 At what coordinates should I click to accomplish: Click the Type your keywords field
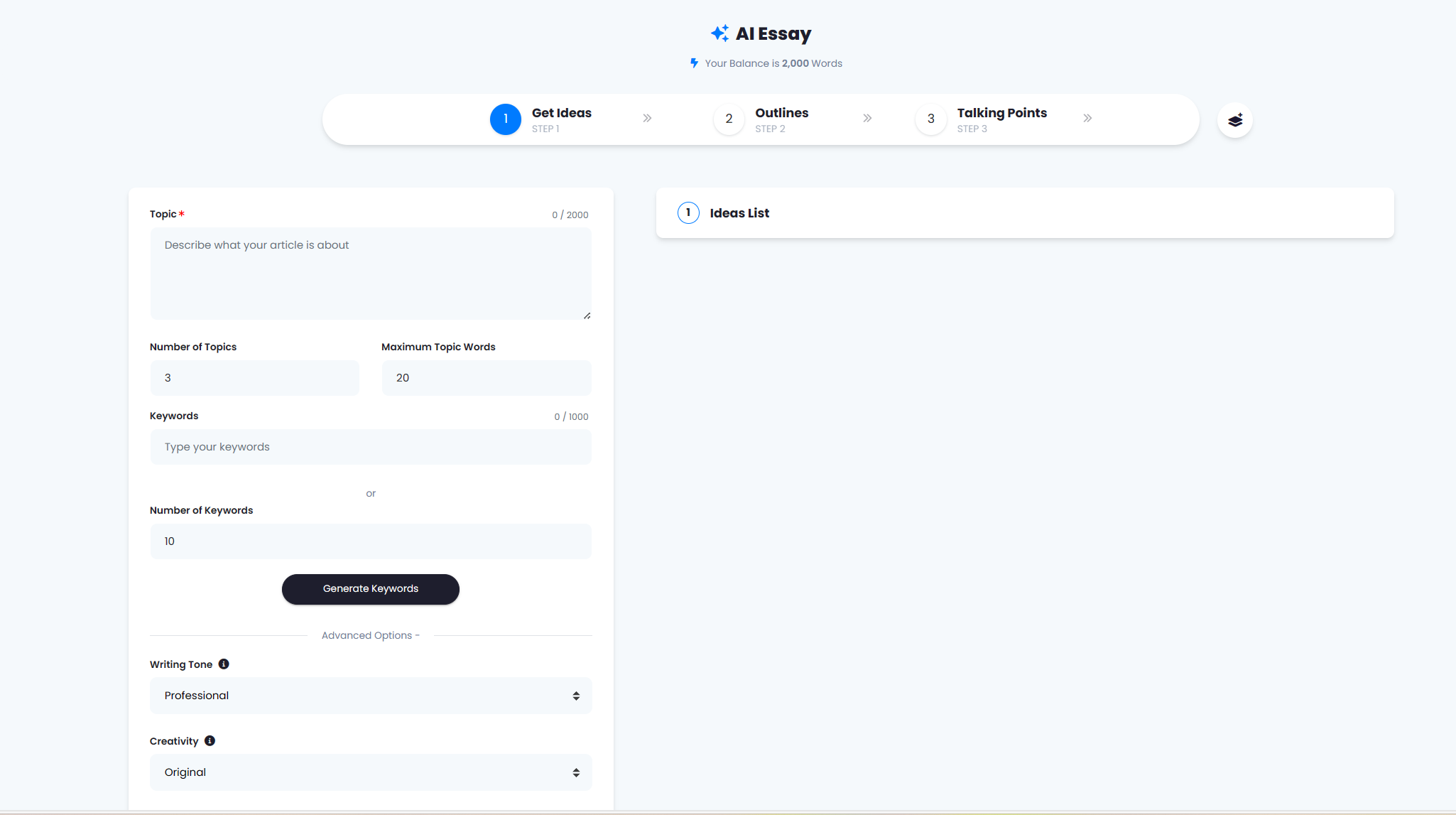[371, 447]
